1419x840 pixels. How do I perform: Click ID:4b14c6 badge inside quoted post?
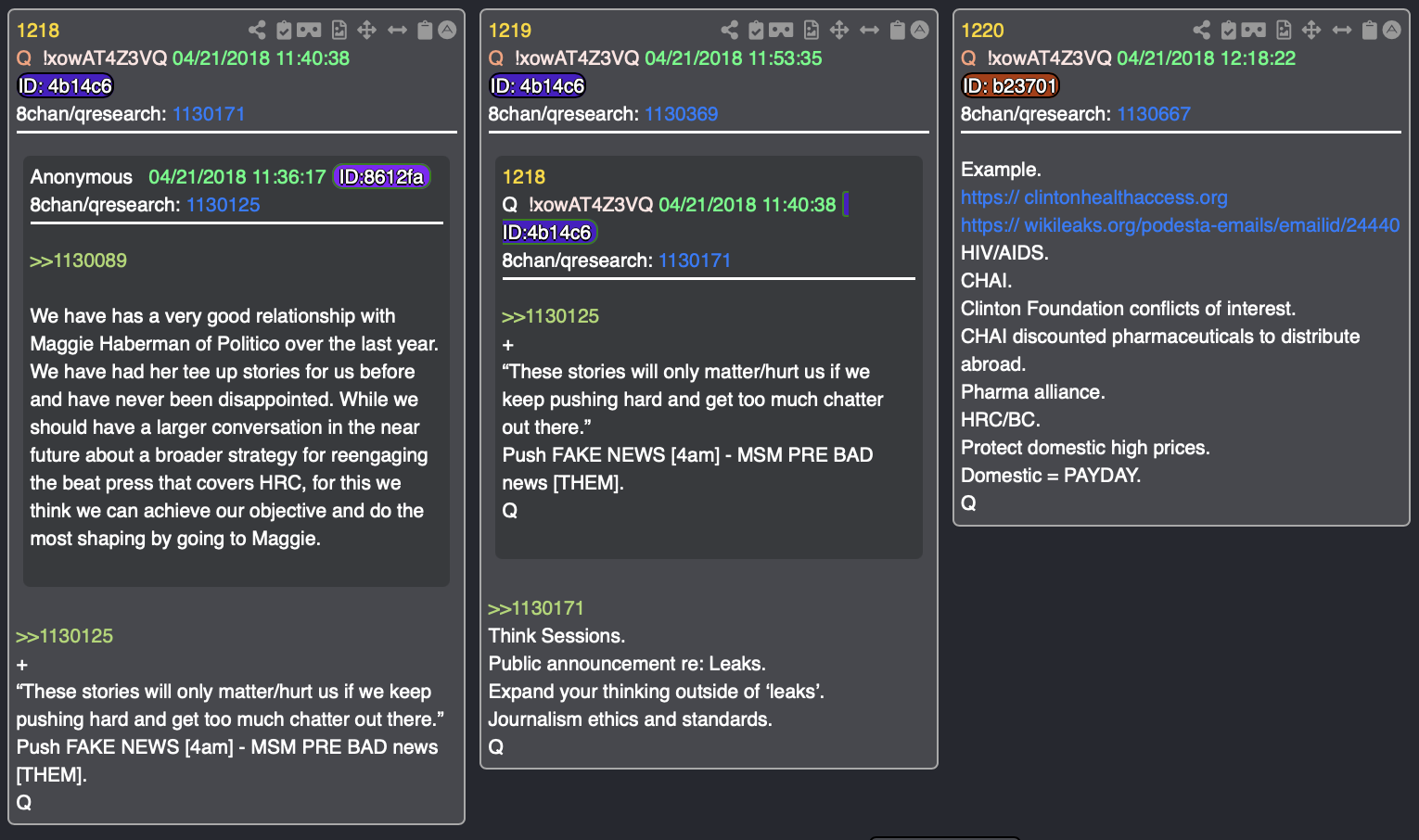pyautogui.click(x=549, y=233)
